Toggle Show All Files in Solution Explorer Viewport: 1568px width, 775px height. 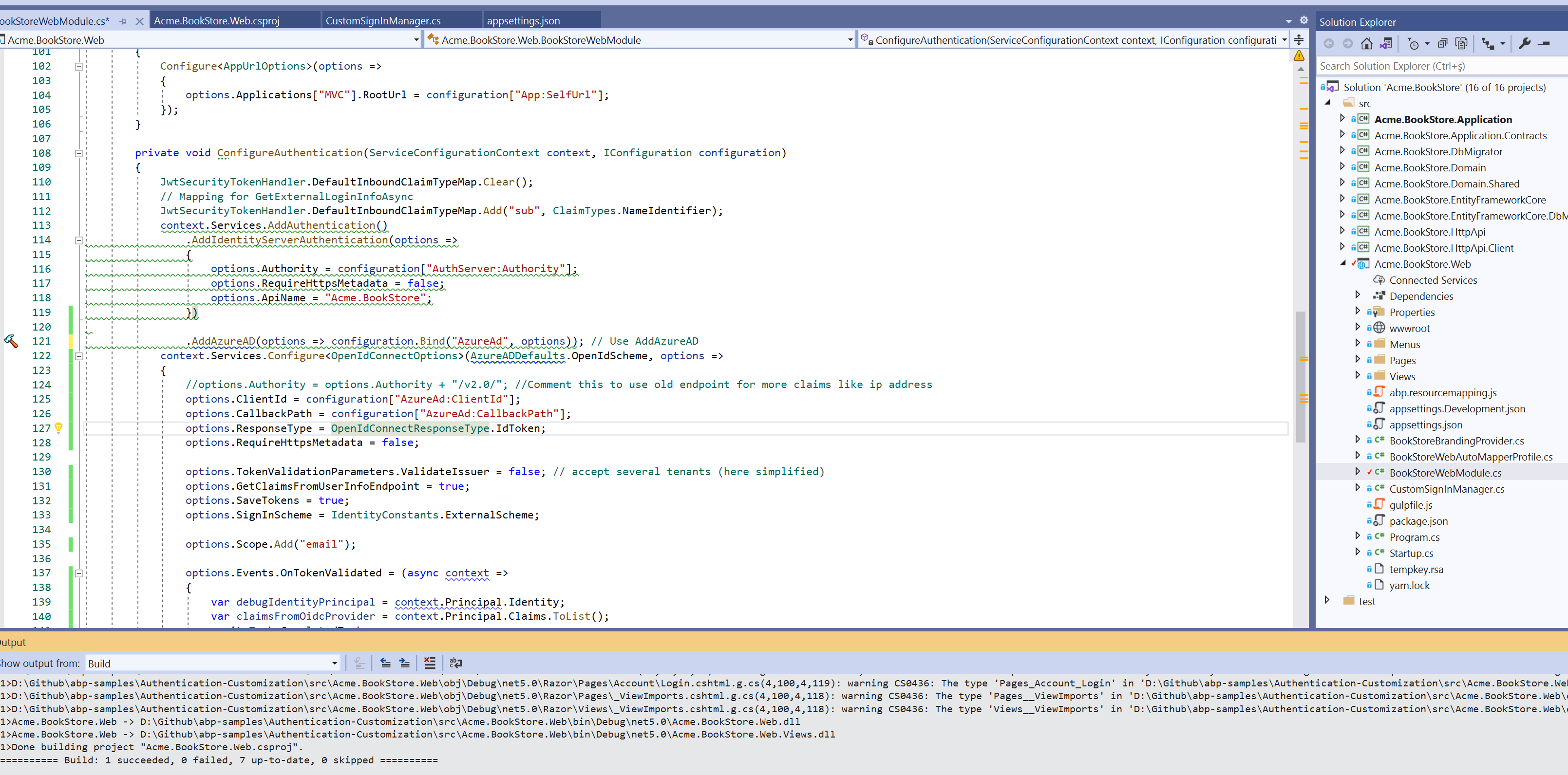point(1461,43)
